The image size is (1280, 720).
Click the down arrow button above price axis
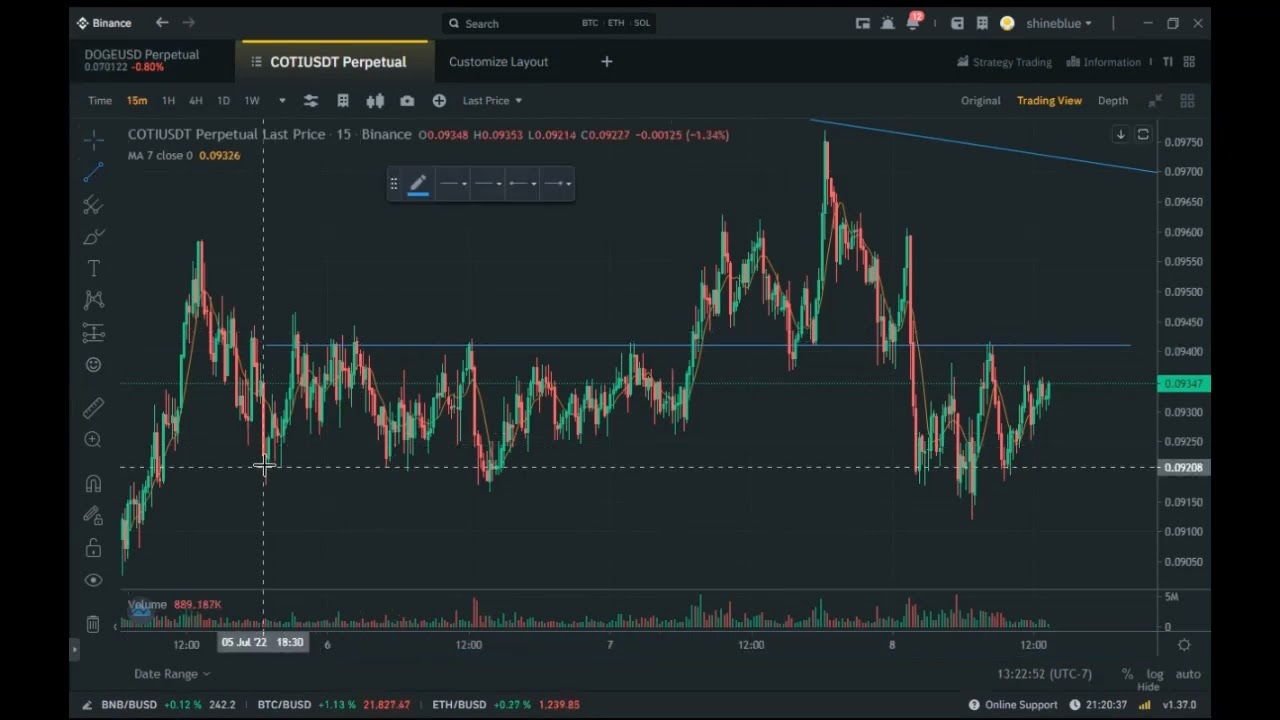(x=1121, y=134)
